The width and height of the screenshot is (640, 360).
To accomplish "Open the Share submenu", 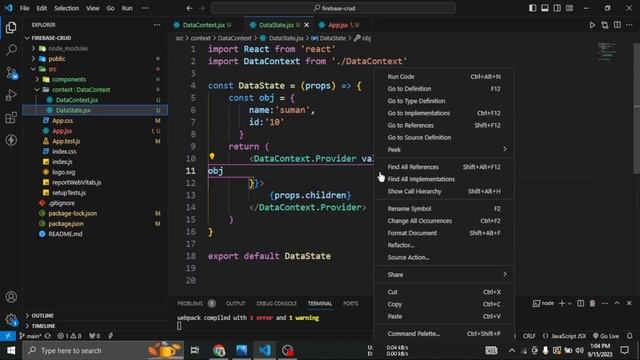I will 444,275.
